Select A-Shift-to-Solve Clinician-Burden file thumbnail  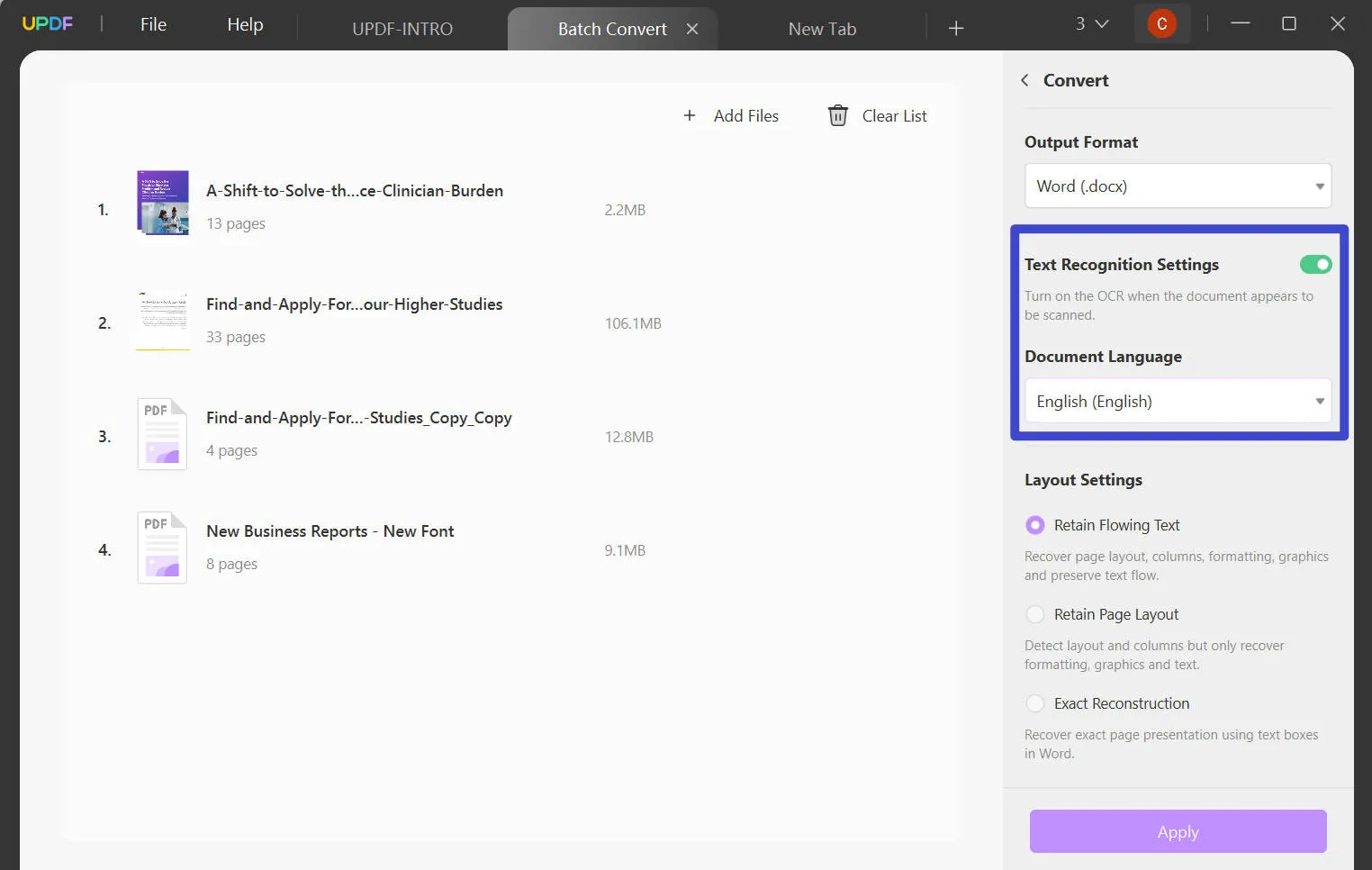(163, 203)
